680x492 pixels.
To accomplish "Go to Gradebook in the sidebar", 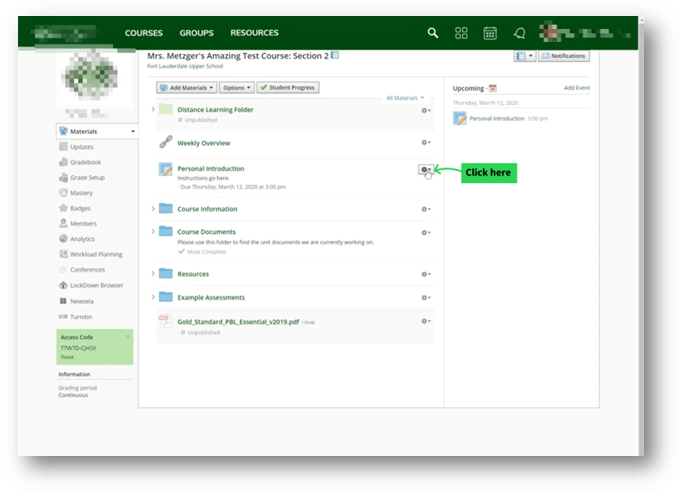I will 85,162.
